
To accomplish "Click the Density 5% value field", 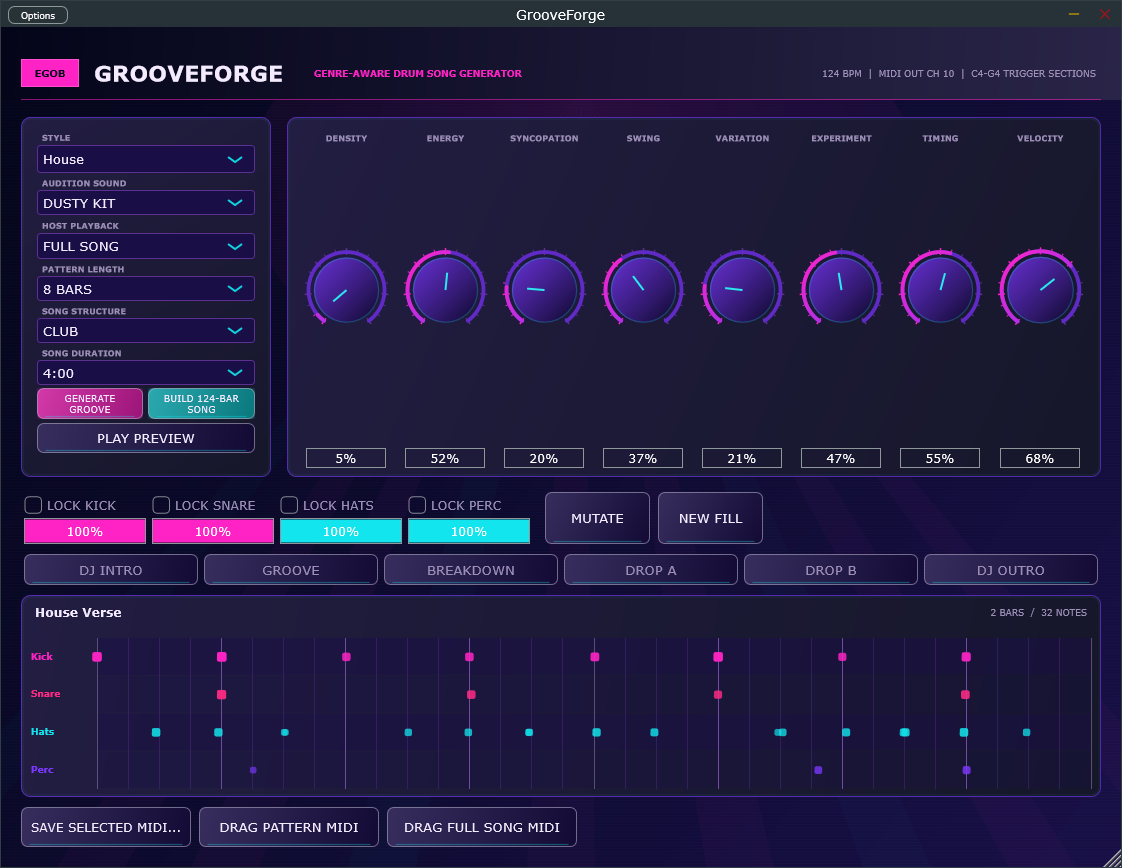I will tap(346, 458).
